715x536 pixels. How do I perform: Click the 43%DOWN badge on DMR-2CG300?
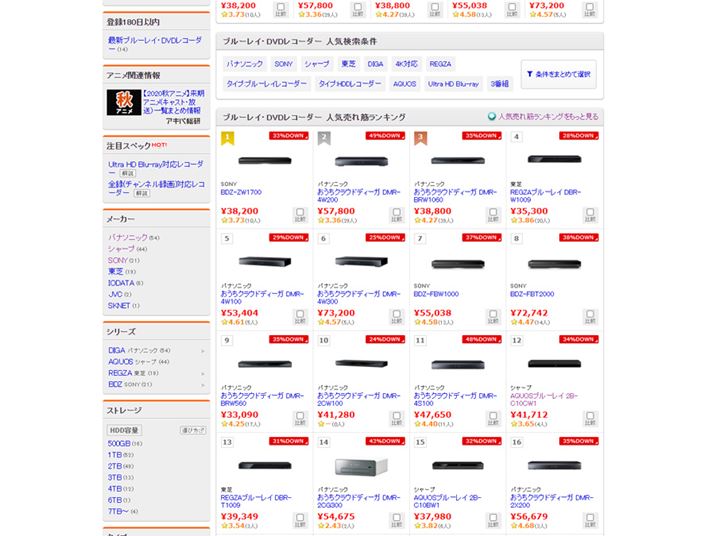tap(385, 441)
